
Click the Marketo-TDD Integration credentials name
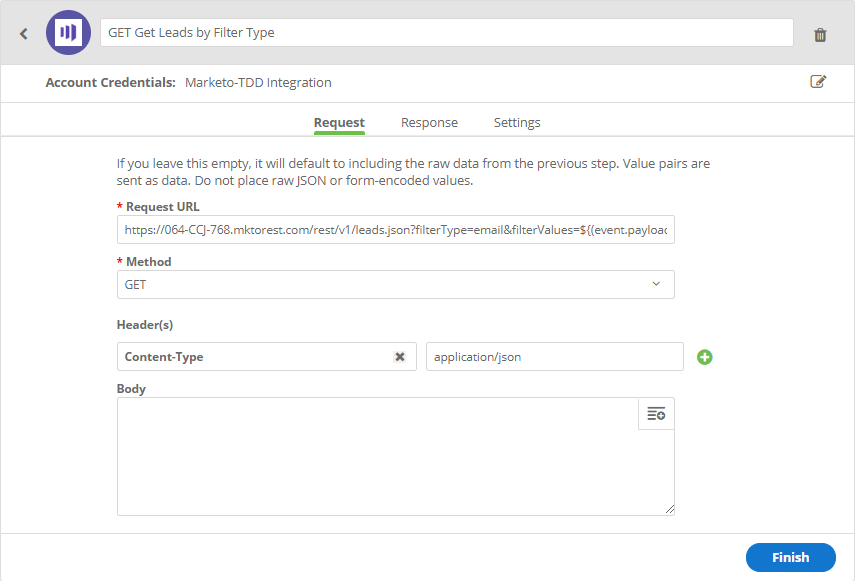[258, 83]
